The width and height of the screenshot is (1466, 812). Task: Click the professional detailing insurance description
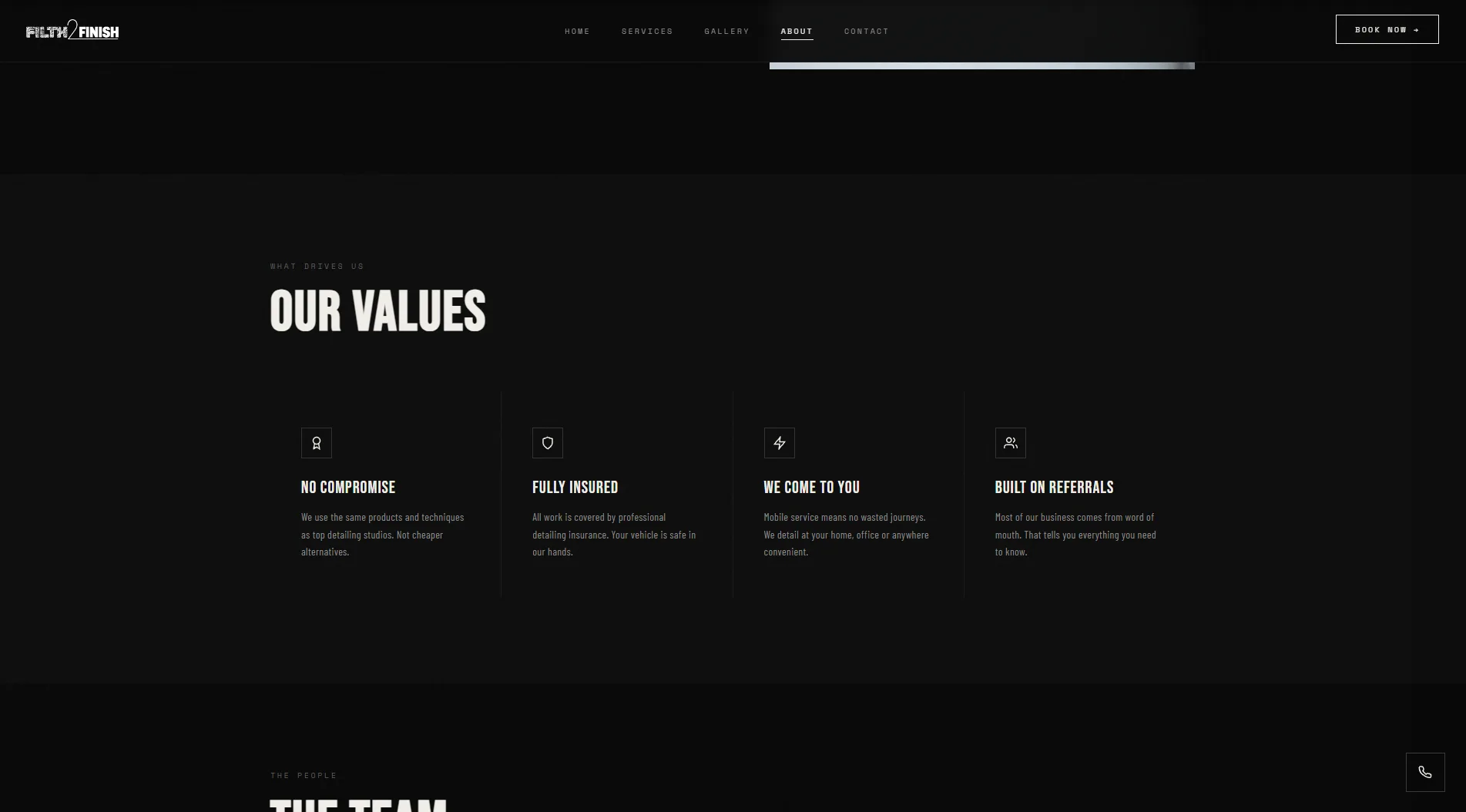[614, 535]
